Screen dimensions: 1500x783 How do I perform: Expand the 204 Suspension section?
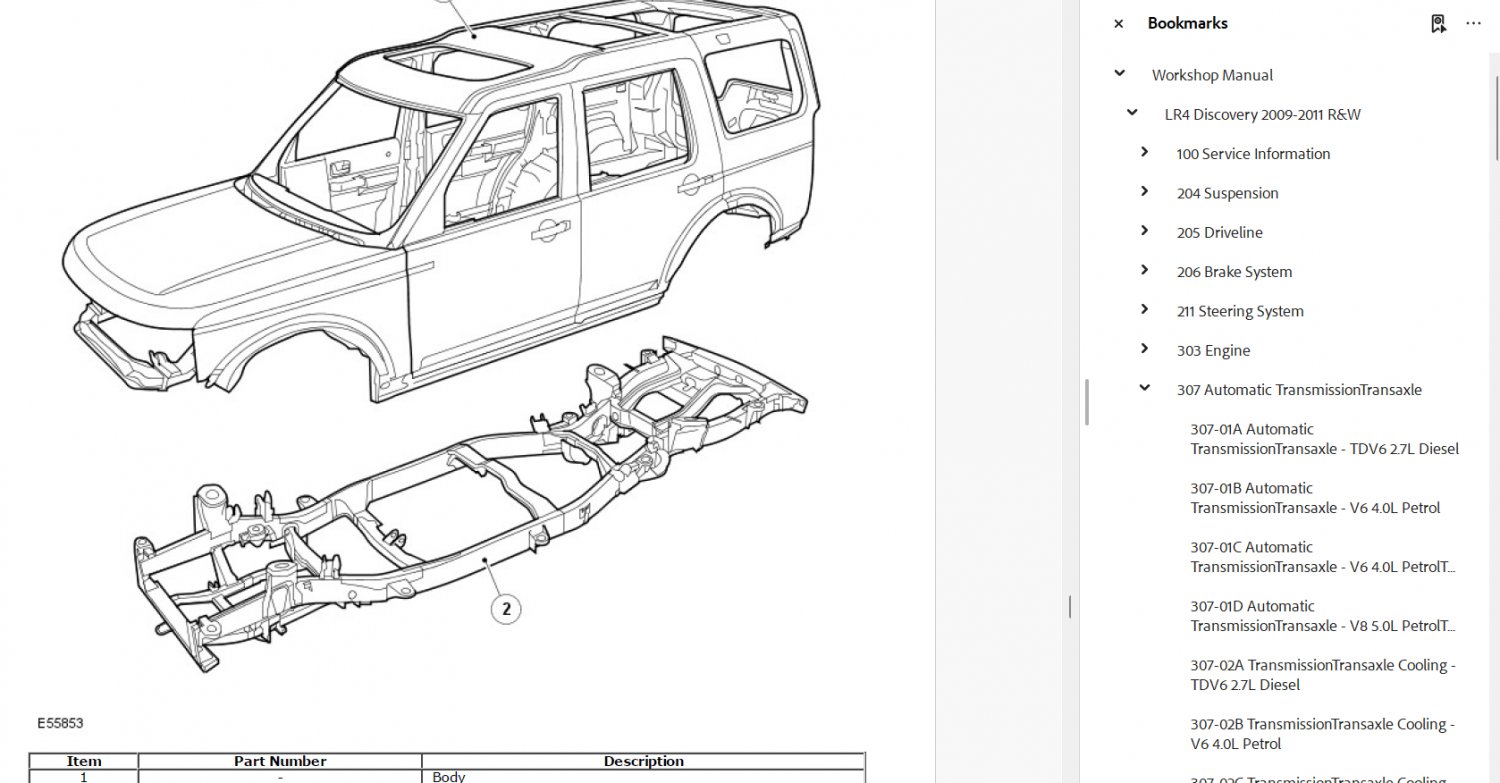click(x=1145, y=192)
